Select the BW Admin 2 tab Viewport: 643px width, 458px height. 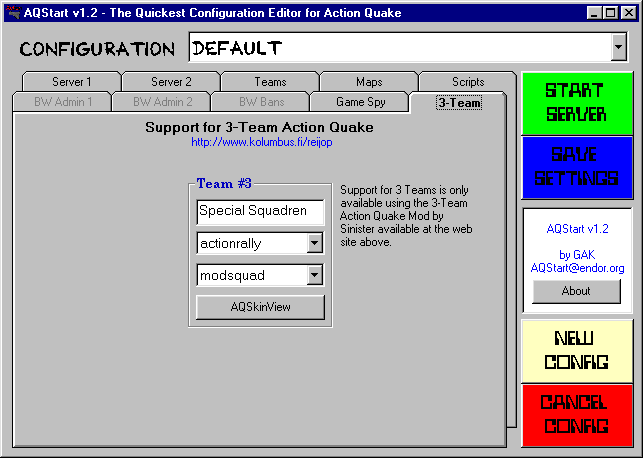[162, 102]
